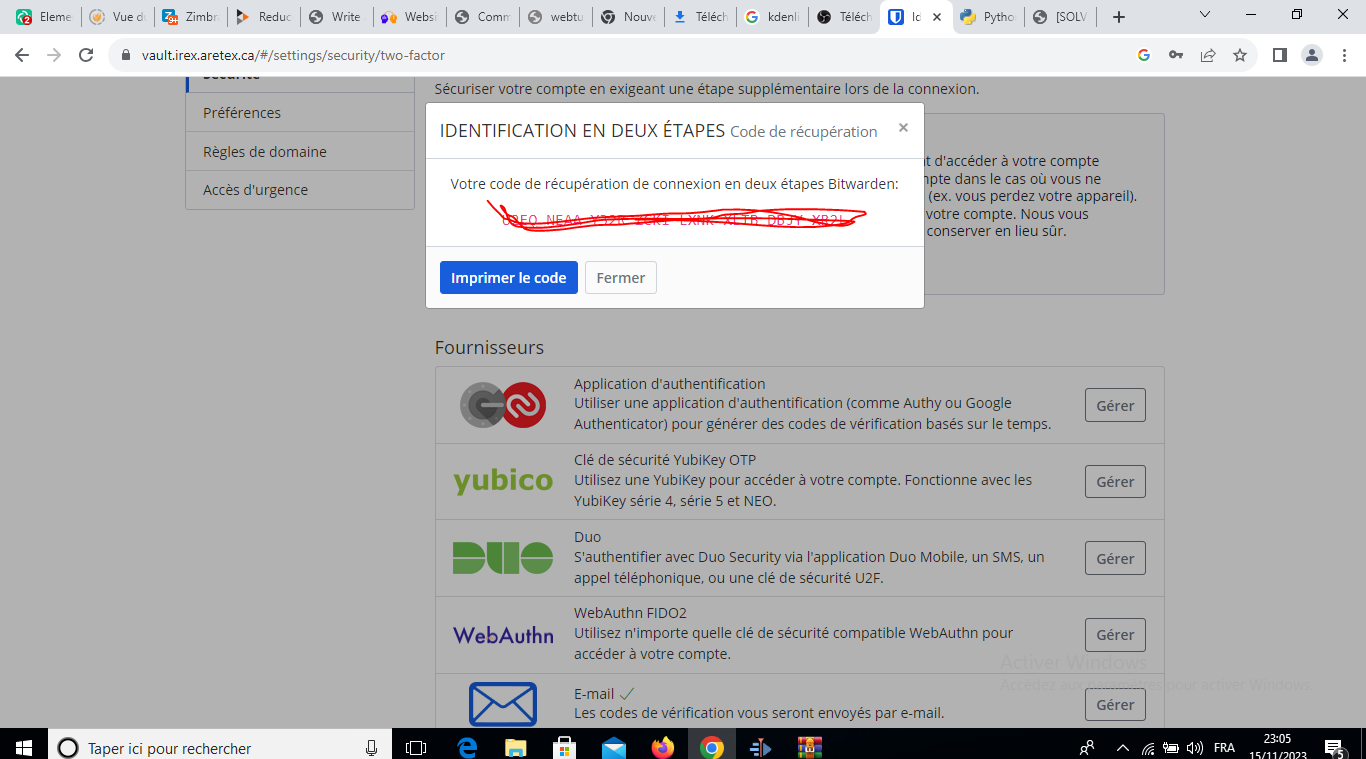1366x759 pixels.
Task: Click the E-mail envelope icon
Action: [x=503, y=704]
